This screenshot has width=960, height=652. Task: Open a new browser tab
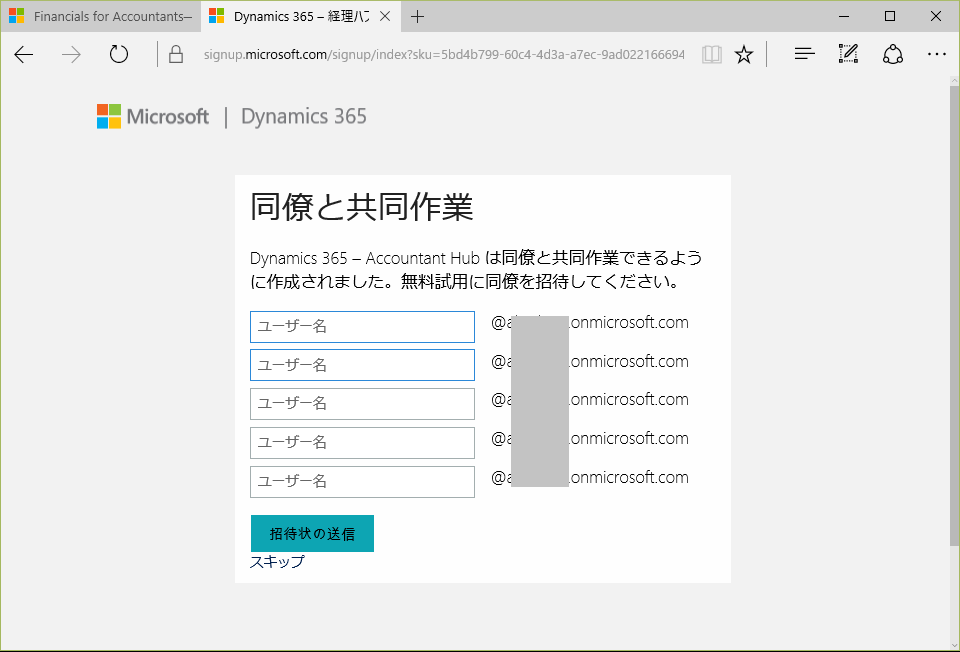point(418,17)
